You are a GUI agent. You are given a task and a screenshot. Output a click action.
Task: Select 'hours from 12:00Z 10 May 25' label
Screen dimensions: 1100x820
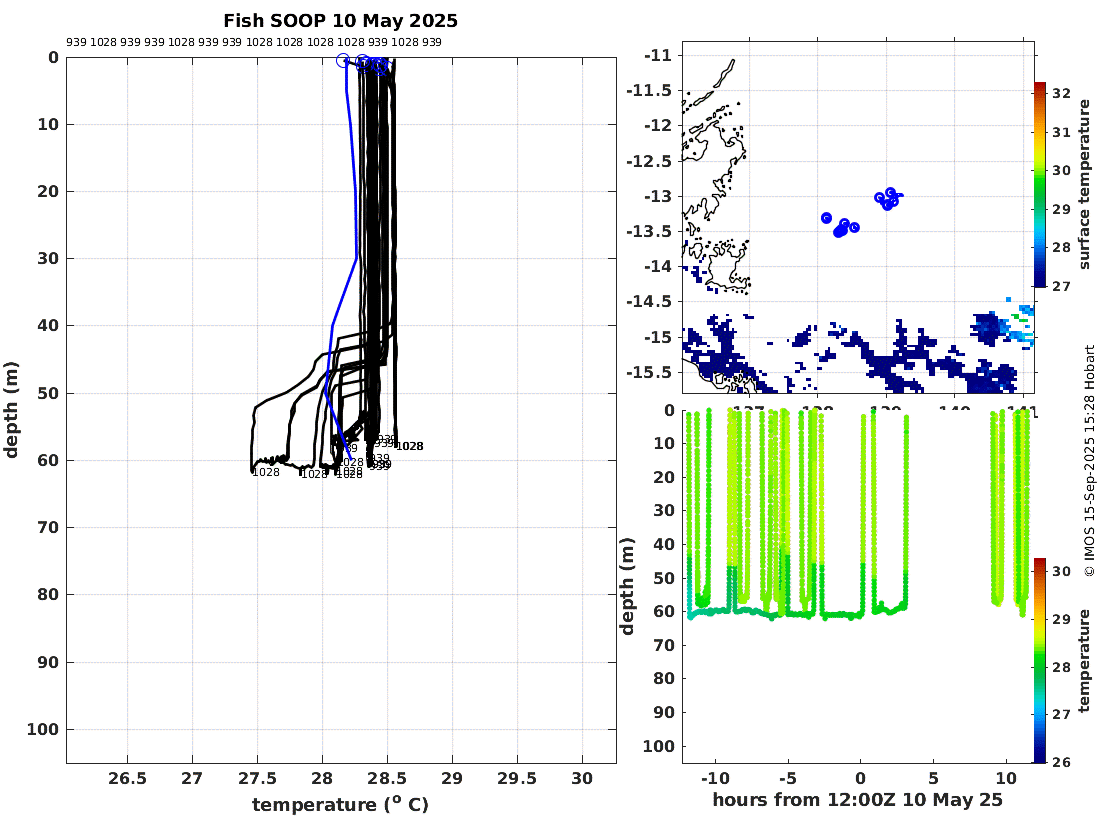click(x=857, y=800)
